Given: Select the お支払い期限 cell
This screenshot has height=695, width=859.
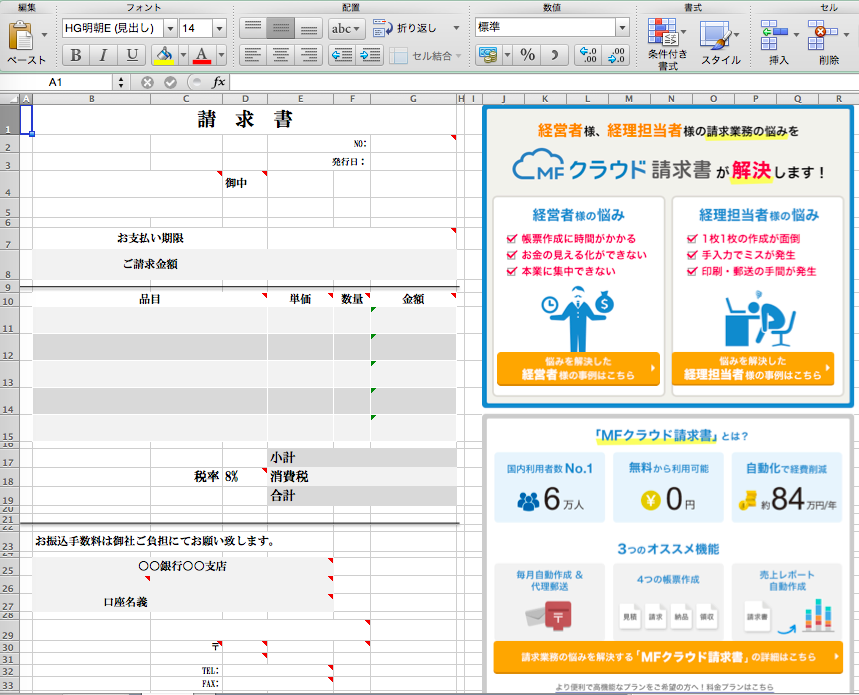Looking at the screenshot, I should (150, 238).
